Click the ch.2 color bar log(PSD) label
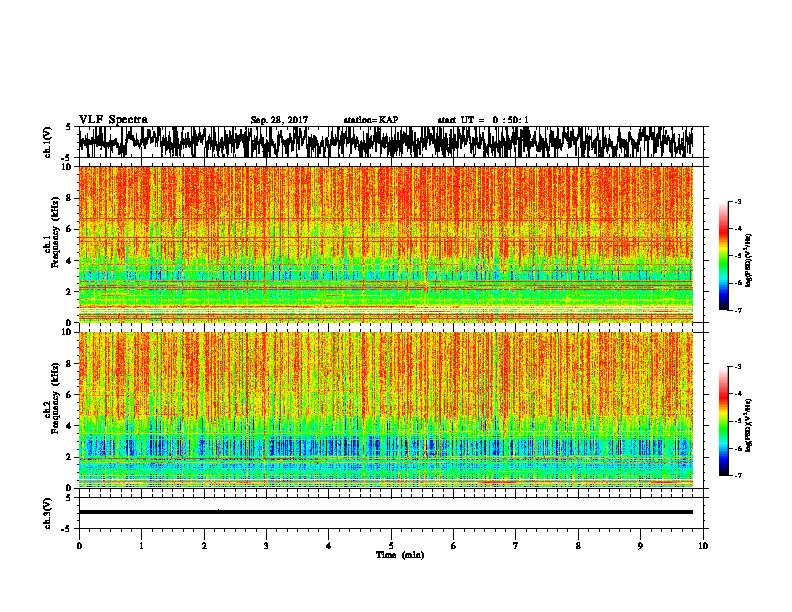 click(x=749, y=425)
